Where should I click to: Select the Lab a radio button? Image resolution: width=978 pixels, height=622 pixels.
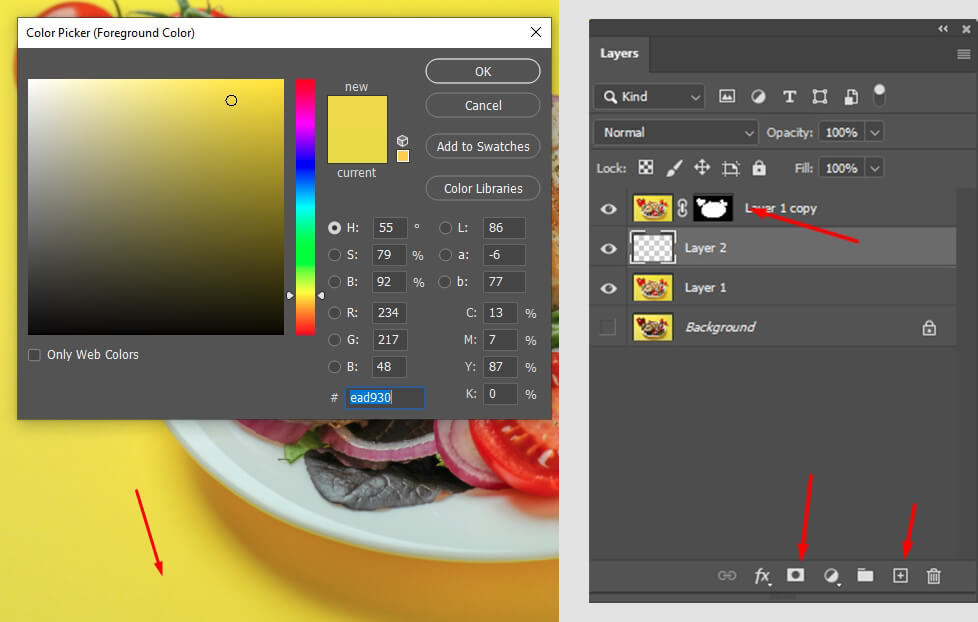pos(445,255)
